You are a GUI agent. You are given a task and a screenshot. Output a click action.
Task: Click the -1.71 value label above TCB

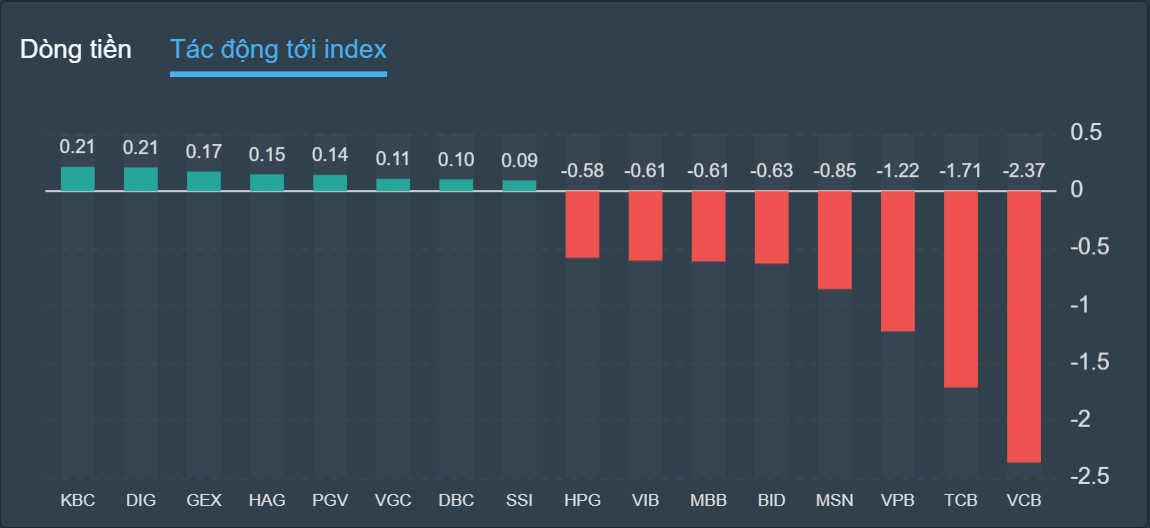point(960,171)
